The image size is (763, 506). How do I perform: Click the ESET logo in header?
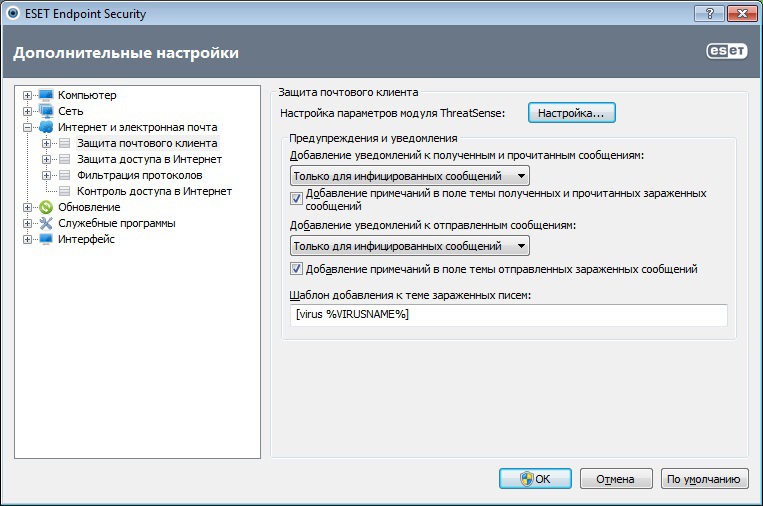pos(726,53)
